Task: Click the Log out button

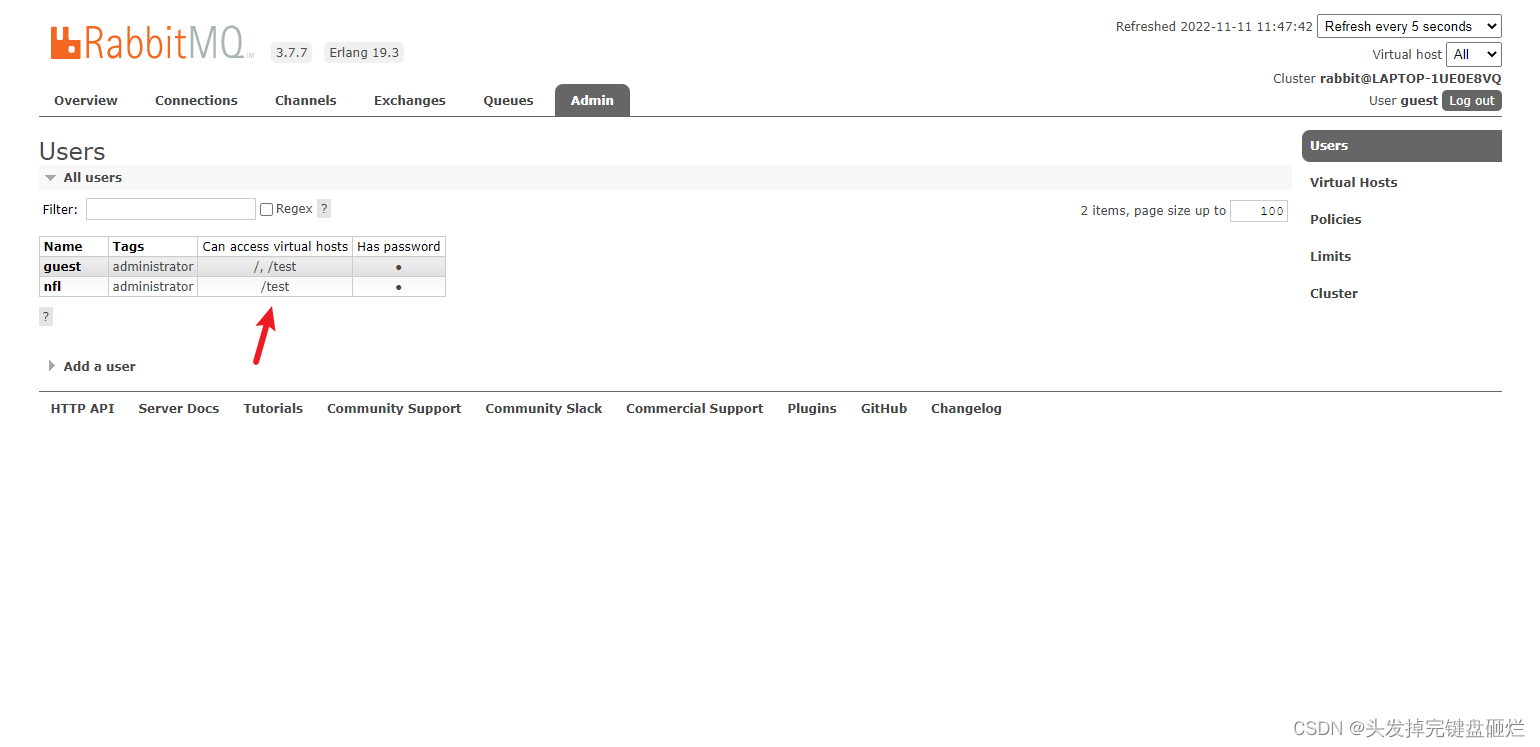Action: point(1472,100)
